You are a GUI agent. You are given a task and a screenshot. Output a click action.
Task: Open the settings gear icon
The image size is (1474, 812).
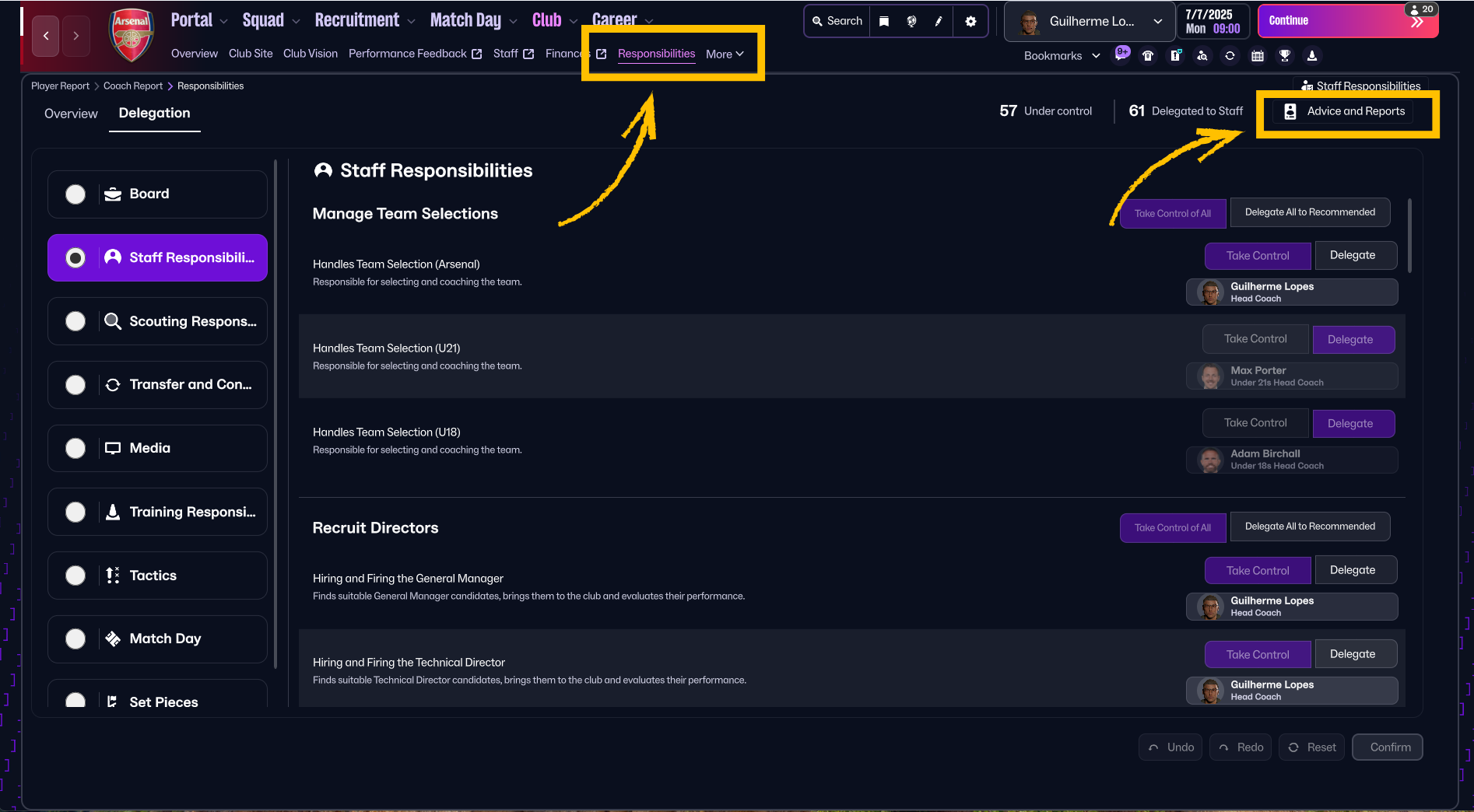click(x=970, y=21)
